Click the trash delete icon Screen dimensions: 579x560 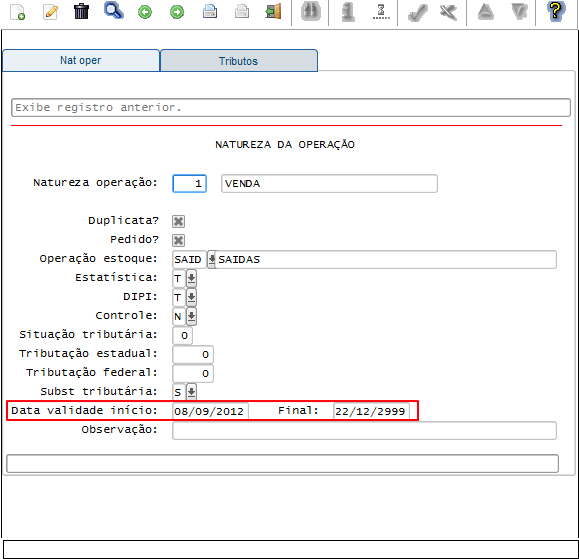point(81,11)
